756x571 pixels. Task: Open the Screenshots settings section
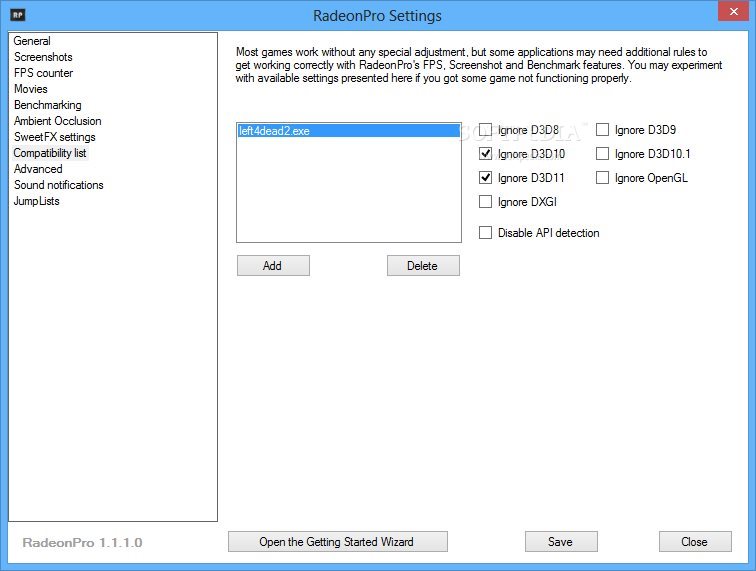pyautogui.click(x=43, y=57)
